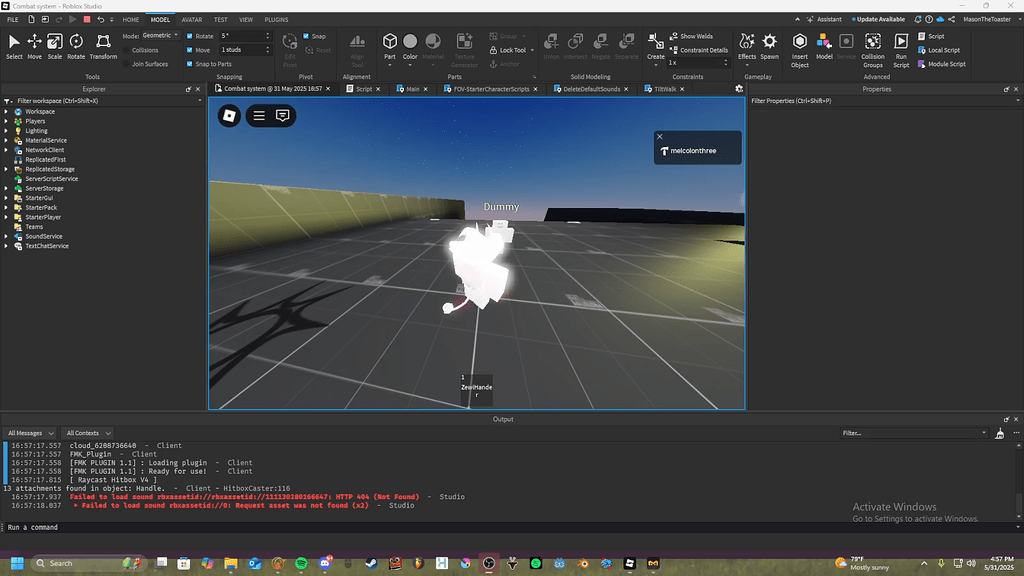The width and height of the screenshot is (1024, 576).
Task: Open the PLUGINS ribbon tab
Action: pyautogui.click(x=276, y=20)
